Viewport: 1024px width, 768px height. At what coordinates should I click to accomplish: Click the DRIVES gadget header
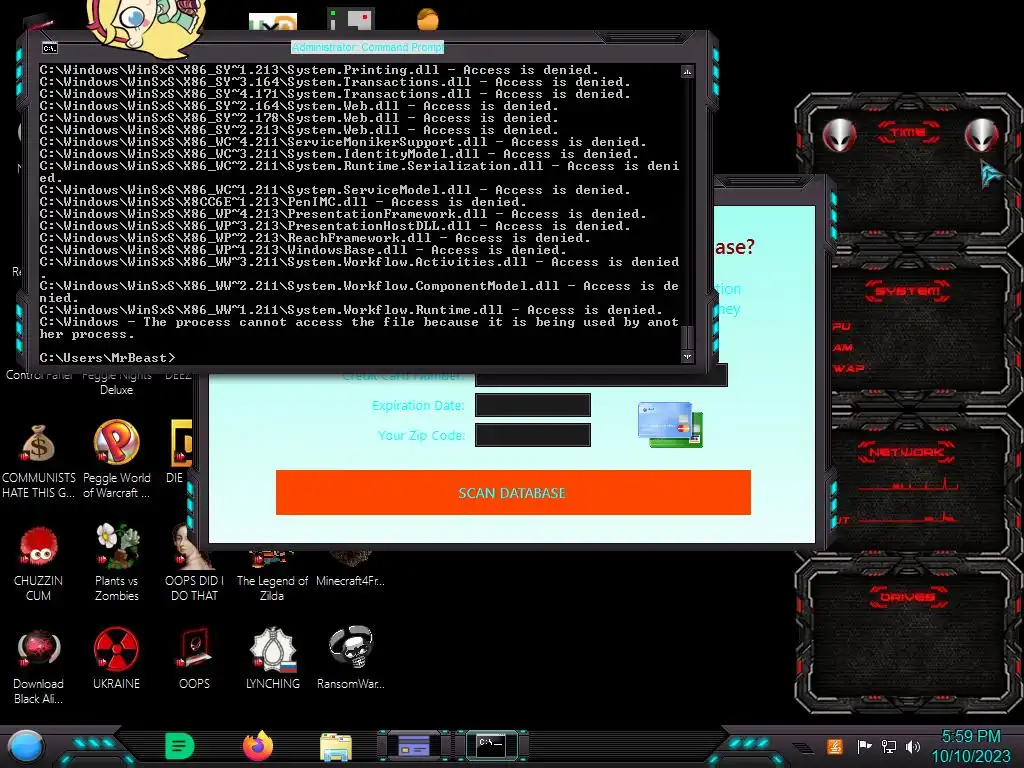pos(906,596)
